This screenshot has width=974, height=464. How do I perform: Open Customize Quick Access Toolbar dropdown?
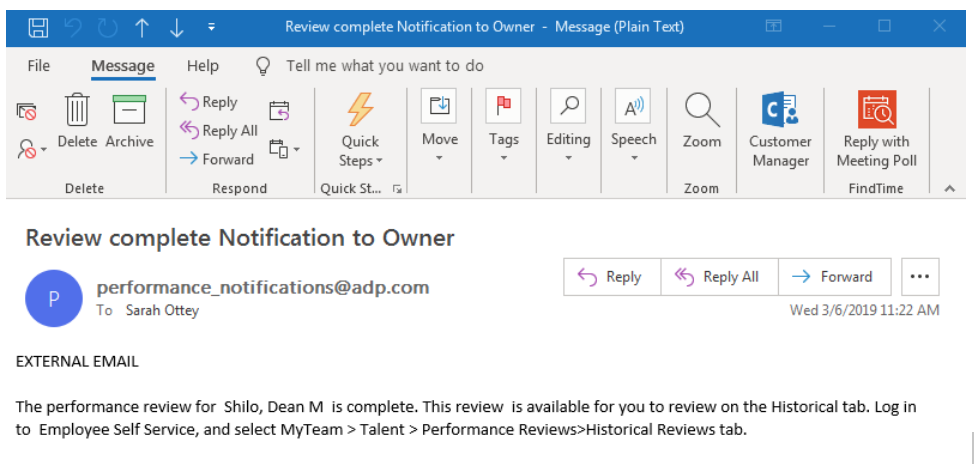coord(211,27)
